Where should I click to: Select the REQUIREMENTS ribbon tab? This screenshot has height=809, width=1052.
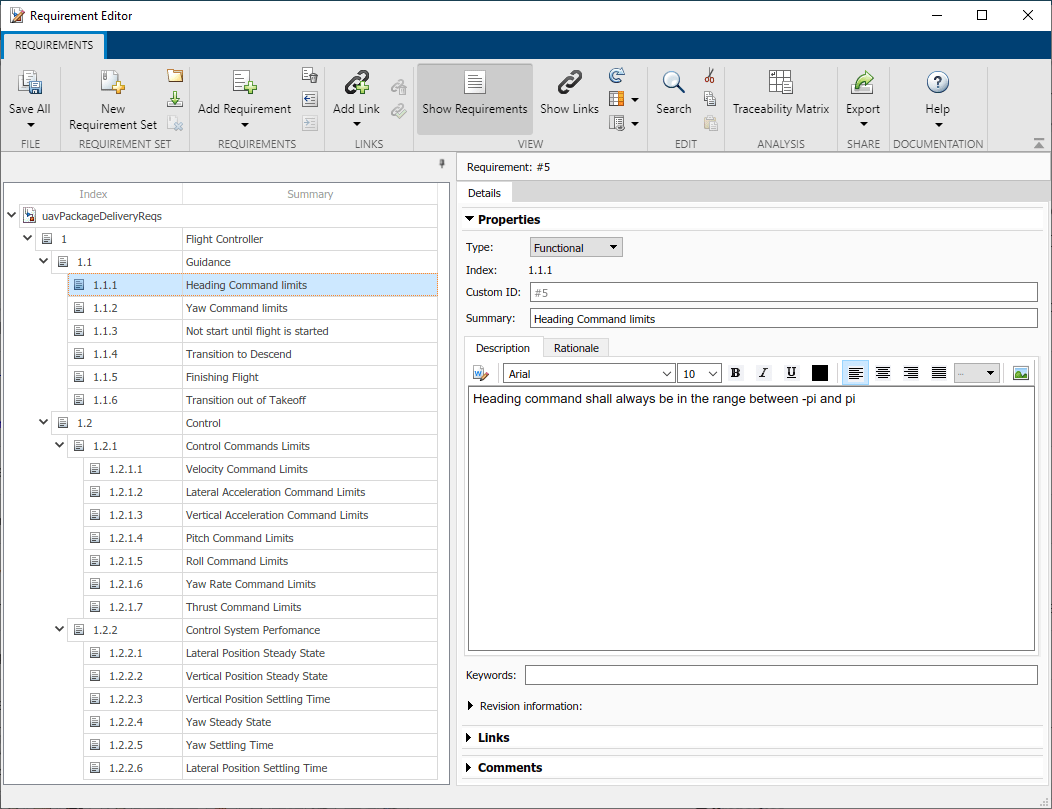[x=54, y=45]
